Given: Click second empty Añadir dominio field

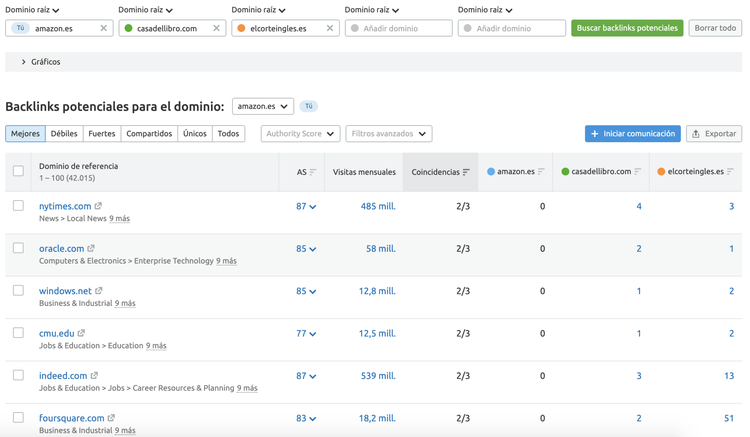Looking at the screenshot, I should coord(512,28).
